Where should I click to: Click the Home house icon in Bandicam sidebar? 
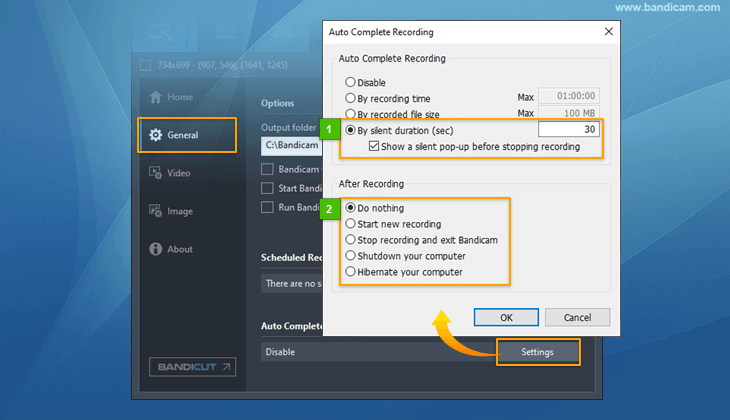(155, 97)
